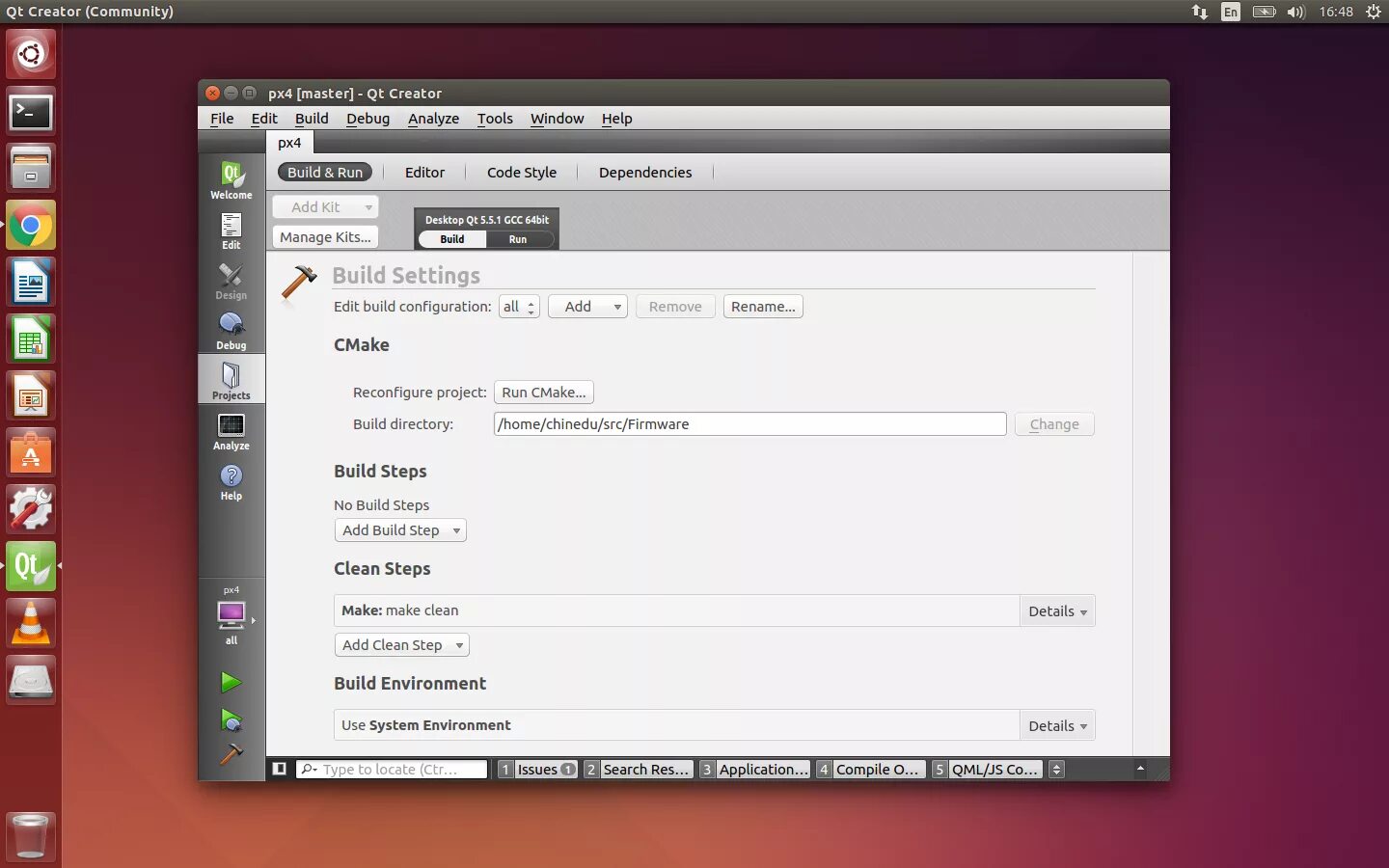Open Help mode icon
Viewport: 1389px width, 868px height.
(231, 481)
